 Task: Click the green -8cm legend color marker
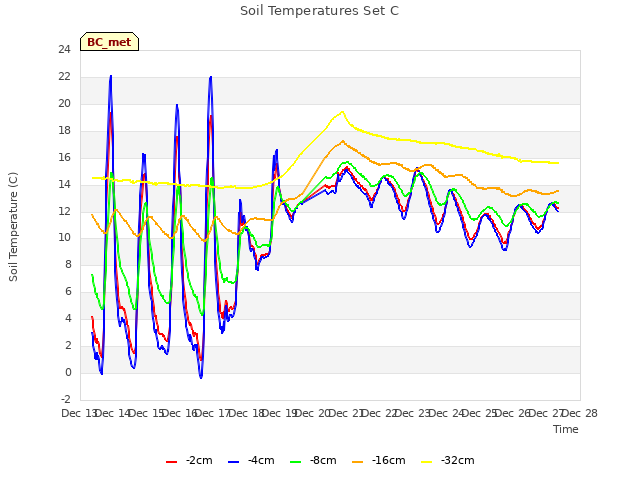tap(295, 462)
